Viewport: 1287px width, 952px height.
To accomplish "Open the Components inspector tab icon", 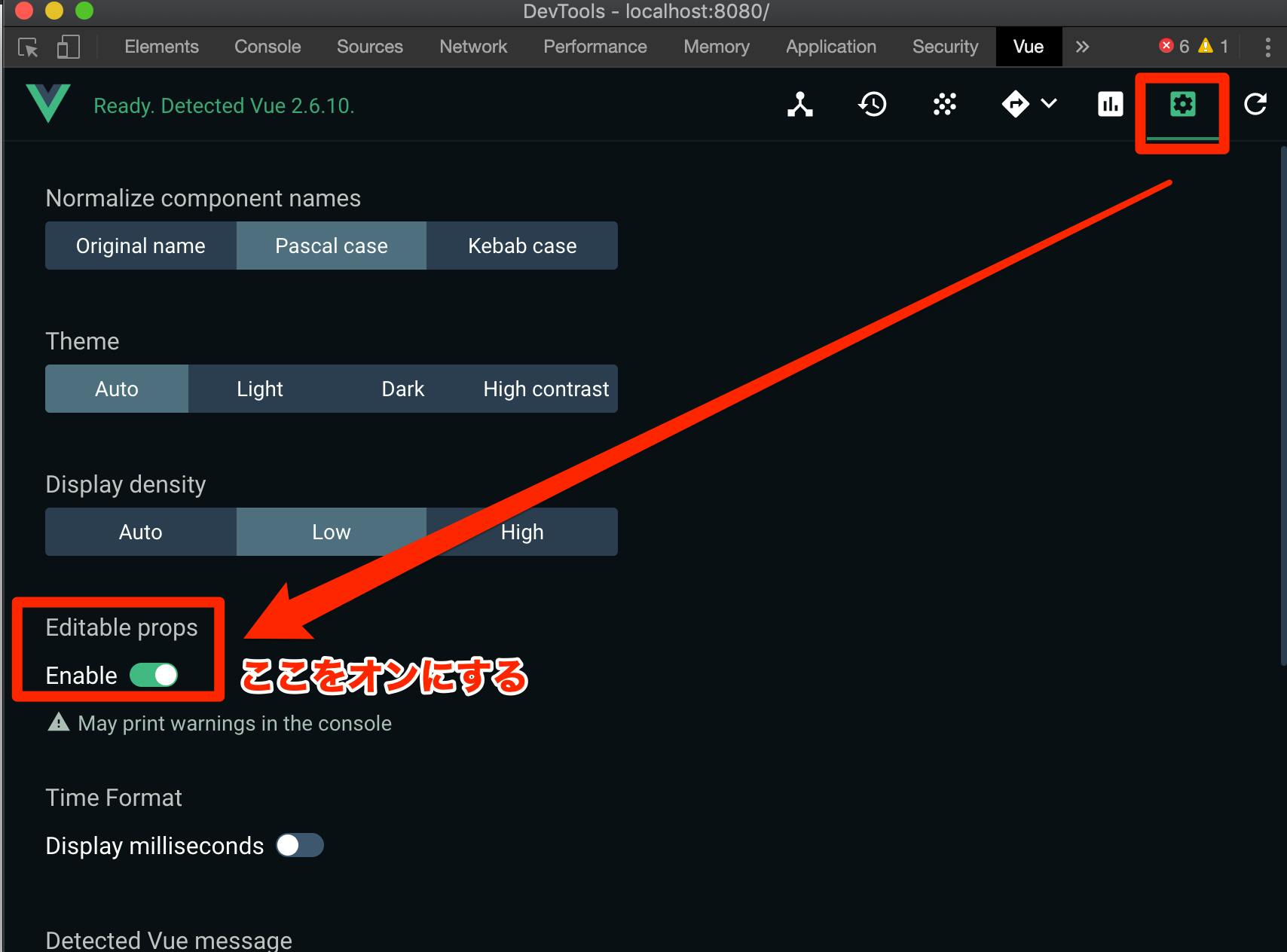I will tap(799, 104).
